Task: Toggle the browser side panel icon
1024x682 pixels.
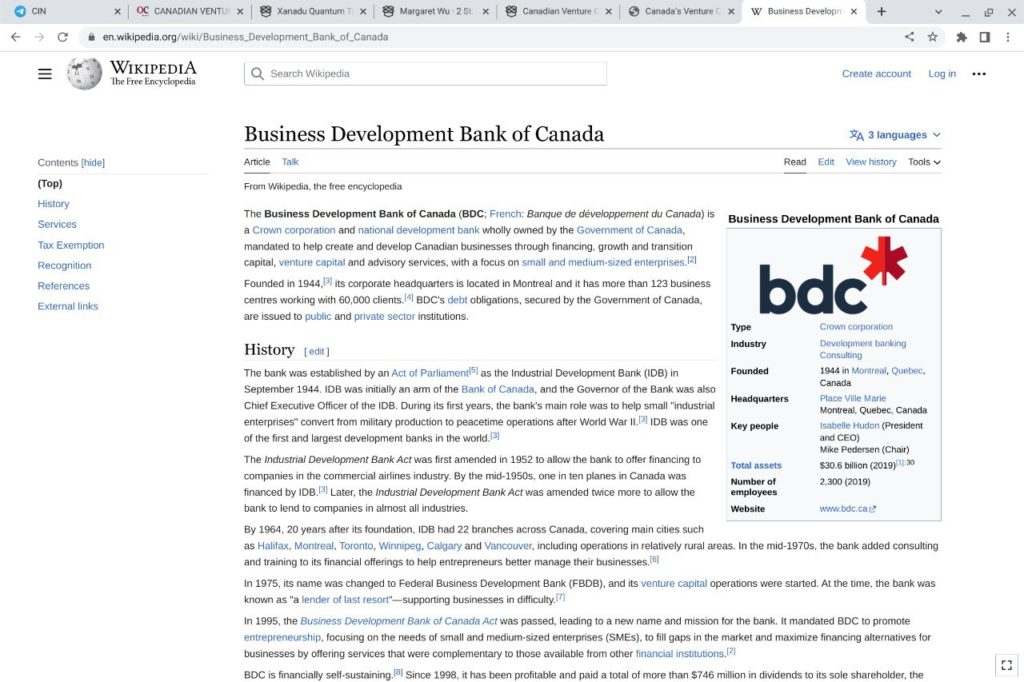Action: (985, 37)
